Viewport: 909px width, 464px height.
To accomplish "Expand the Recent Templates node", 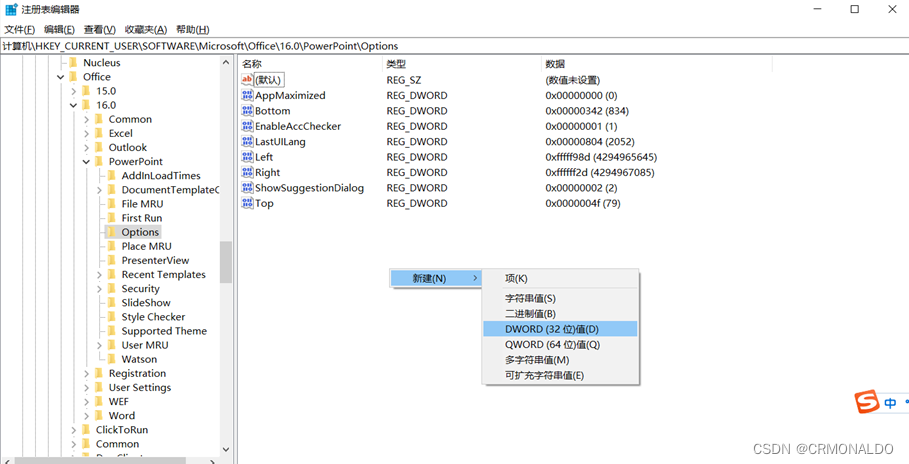I will pyautogui.click(x=99, y=275).
